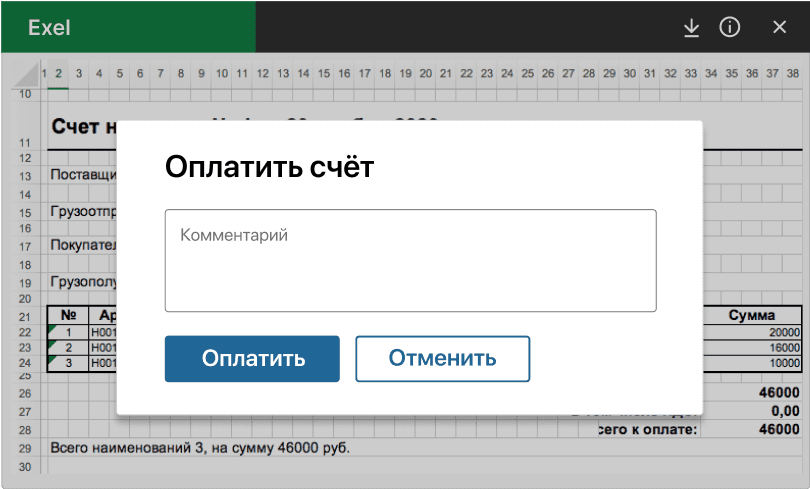810x489 pixels.
Task: Click the 46000 value in row 26
Action: point(779,392)
